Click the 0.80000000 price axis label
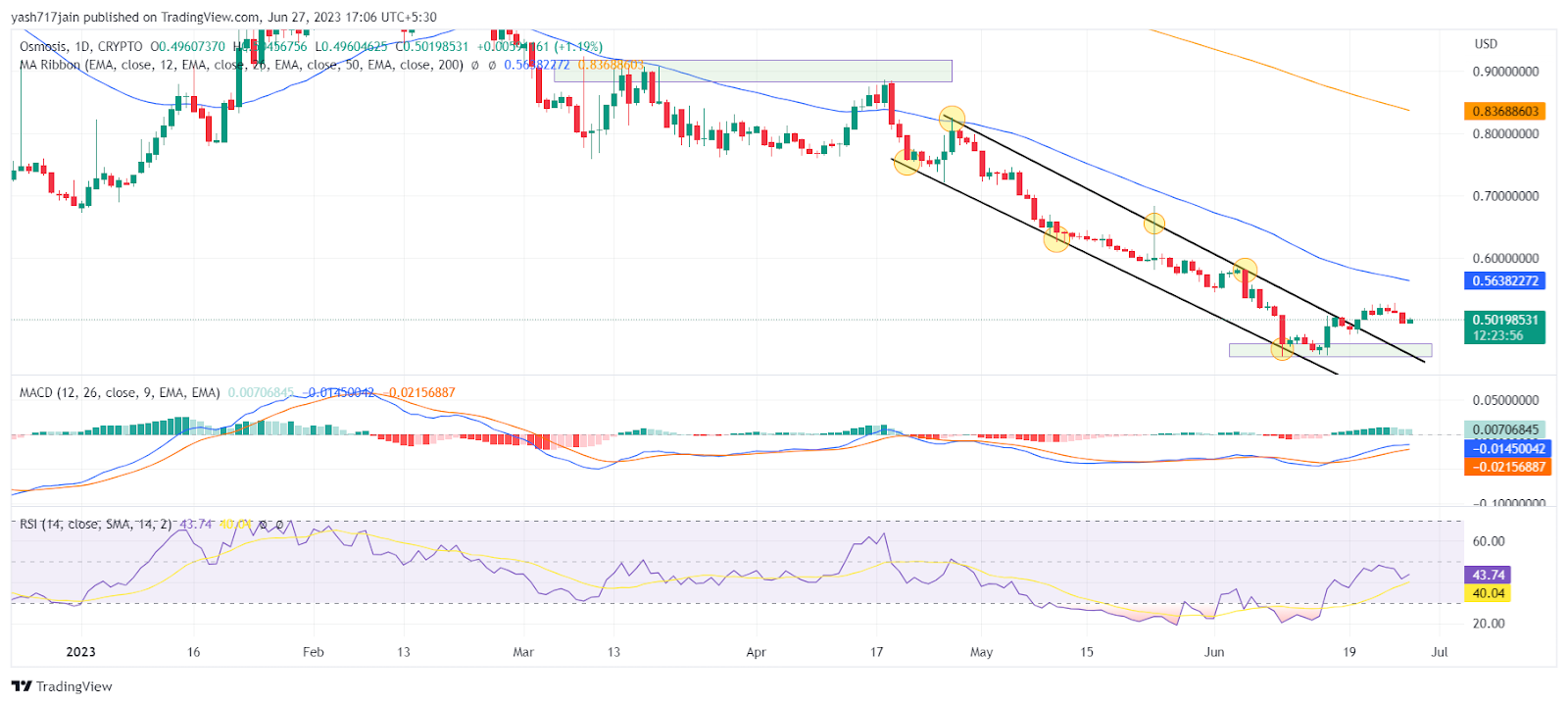This screenshot has width=1568, height=705. tap(1505, 134)
